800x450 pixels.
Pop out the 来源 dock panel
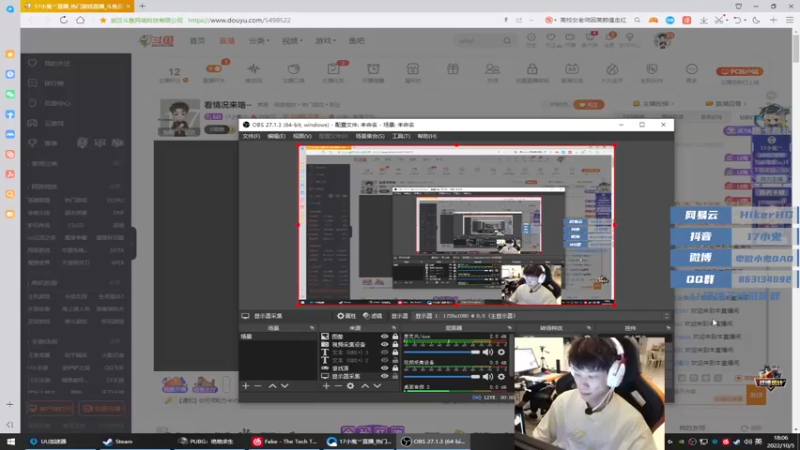coord(393,328)
